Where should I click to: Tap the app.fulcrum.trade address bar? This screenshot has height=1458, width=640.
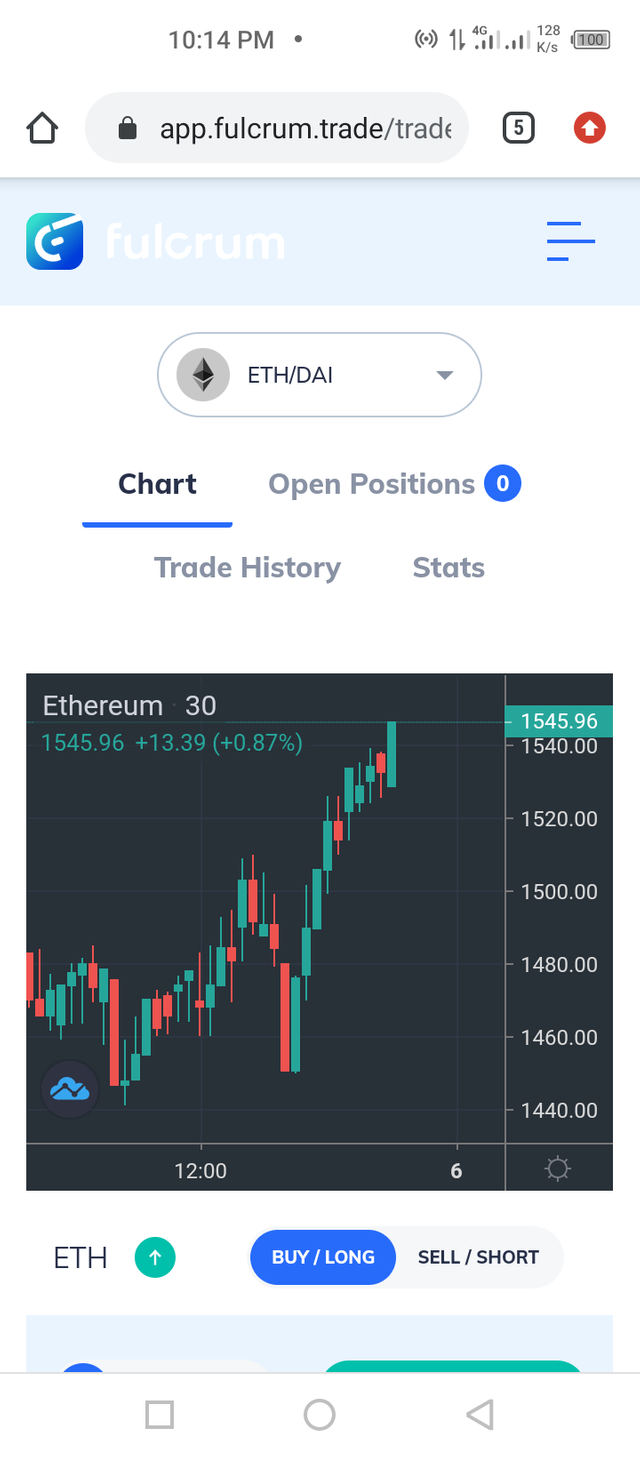point(277,128)
